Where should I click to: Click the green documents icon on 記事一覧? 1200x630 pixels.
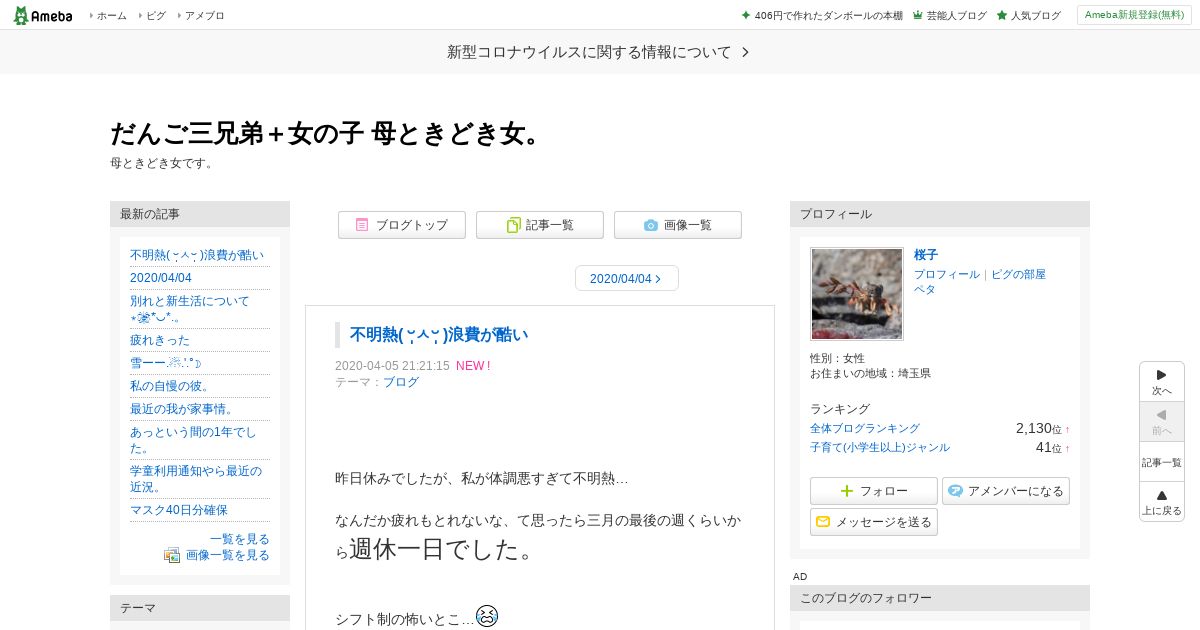[x=513, y=225]
